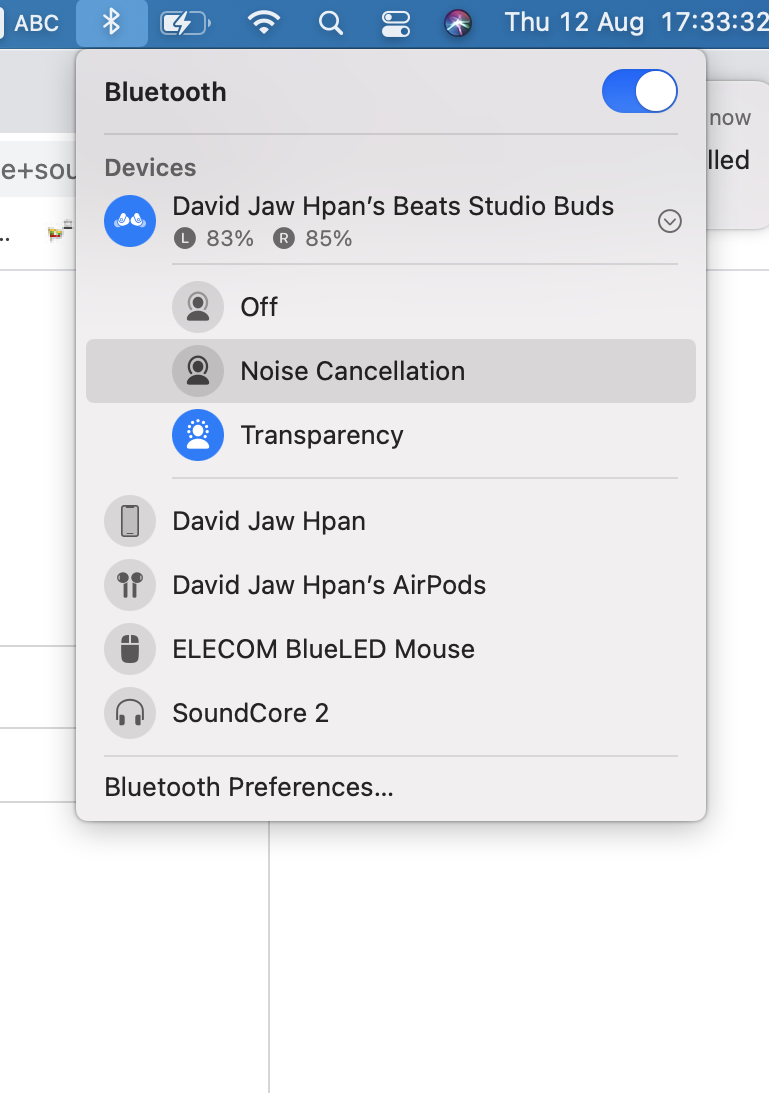769x1093 pixels.
Task: Click the date and time clock
Action: [x=636, y=23]
